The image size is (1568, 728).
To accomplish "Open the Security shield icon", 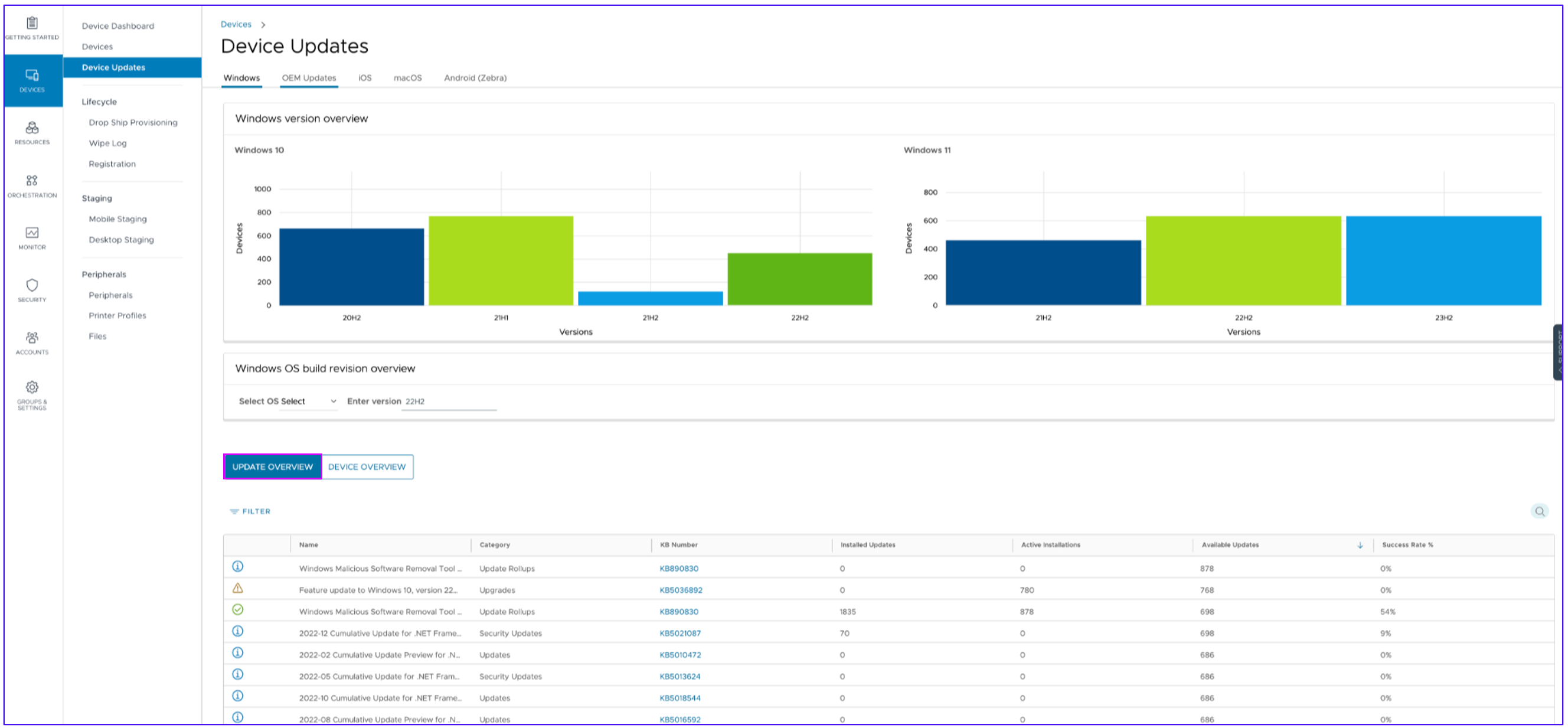I will click(32, 285).
